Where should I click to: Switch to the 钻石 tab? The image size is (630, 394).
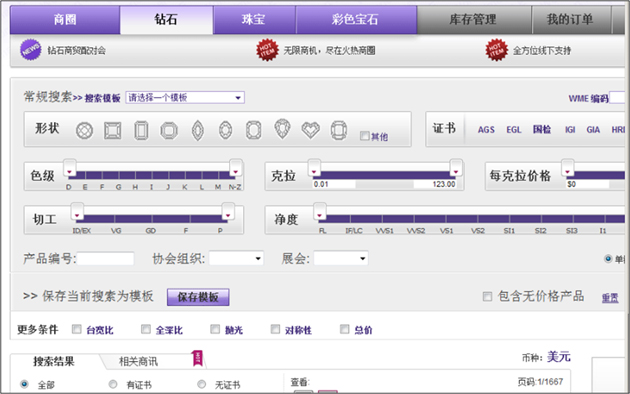[166, 19]
